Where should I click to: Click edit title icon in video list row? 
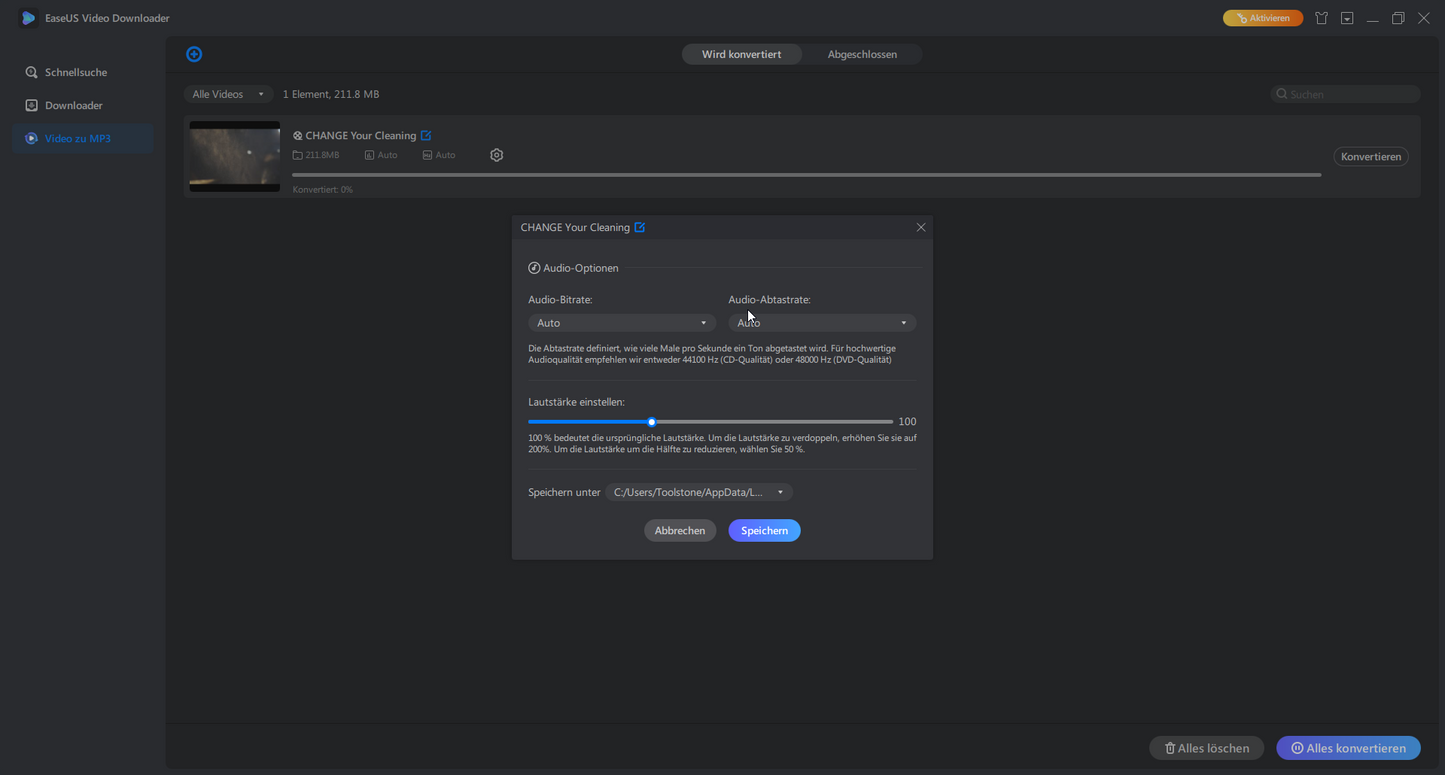click(426, 136)
